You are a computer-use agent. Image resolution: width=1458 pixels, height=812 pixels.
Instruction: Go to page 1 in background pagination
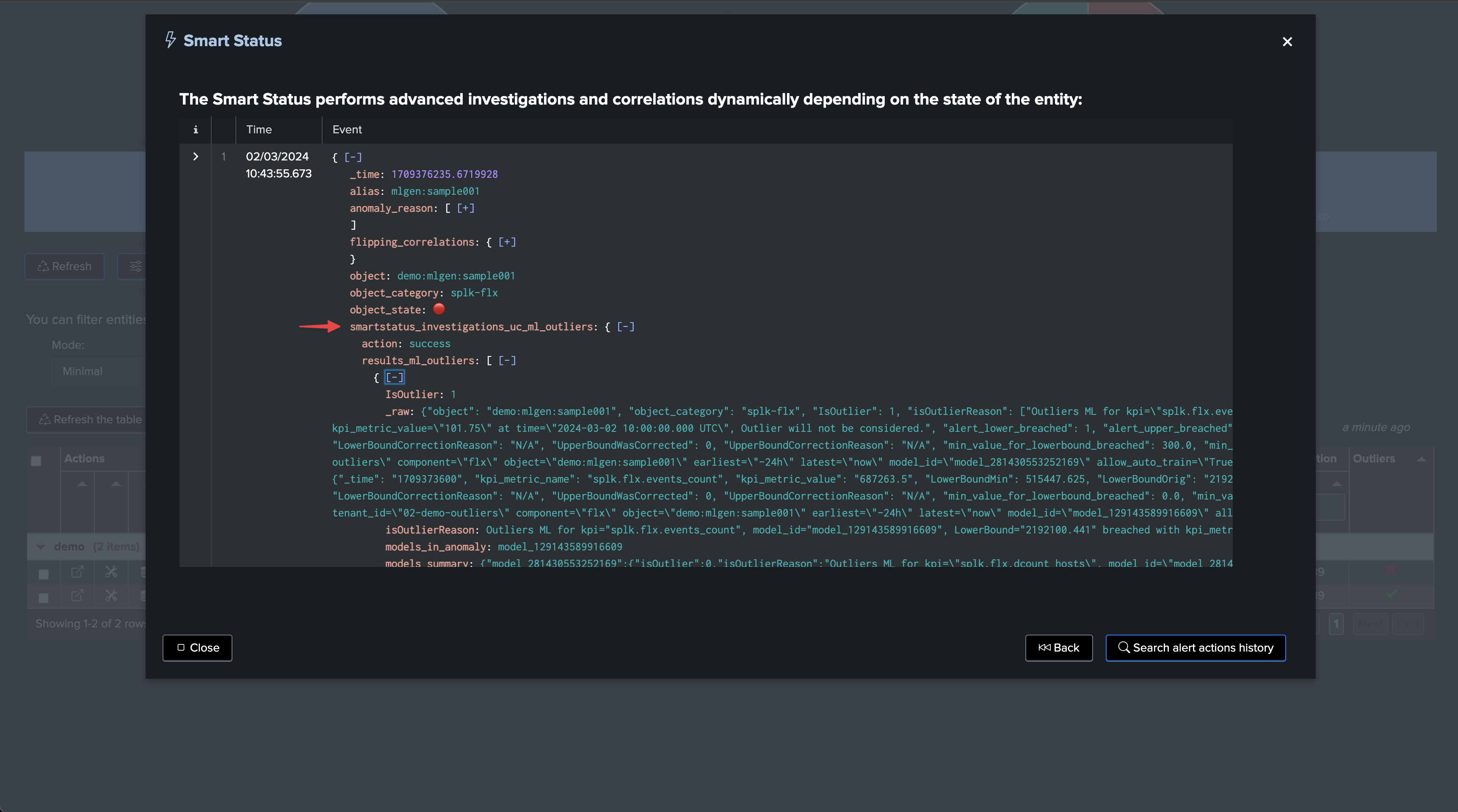[x=1336, y=624]
